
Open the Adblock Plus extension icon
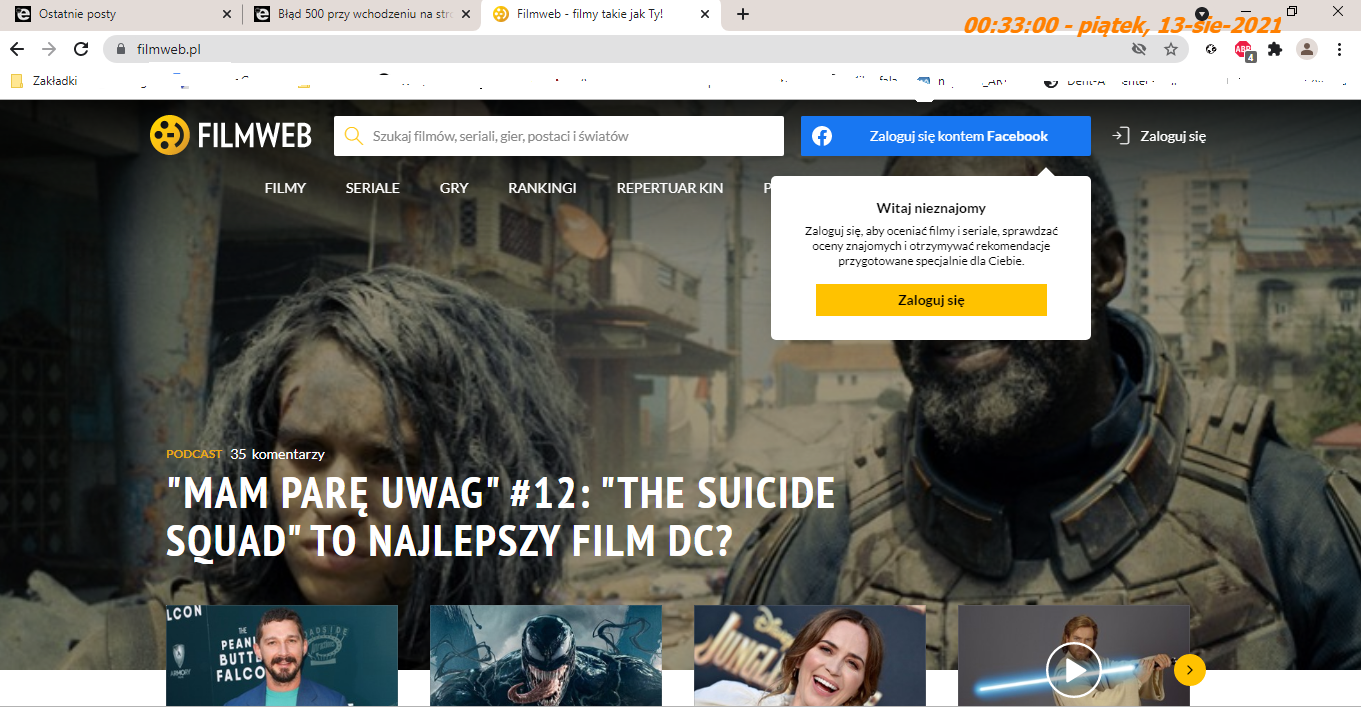[x=1242, y=48]
